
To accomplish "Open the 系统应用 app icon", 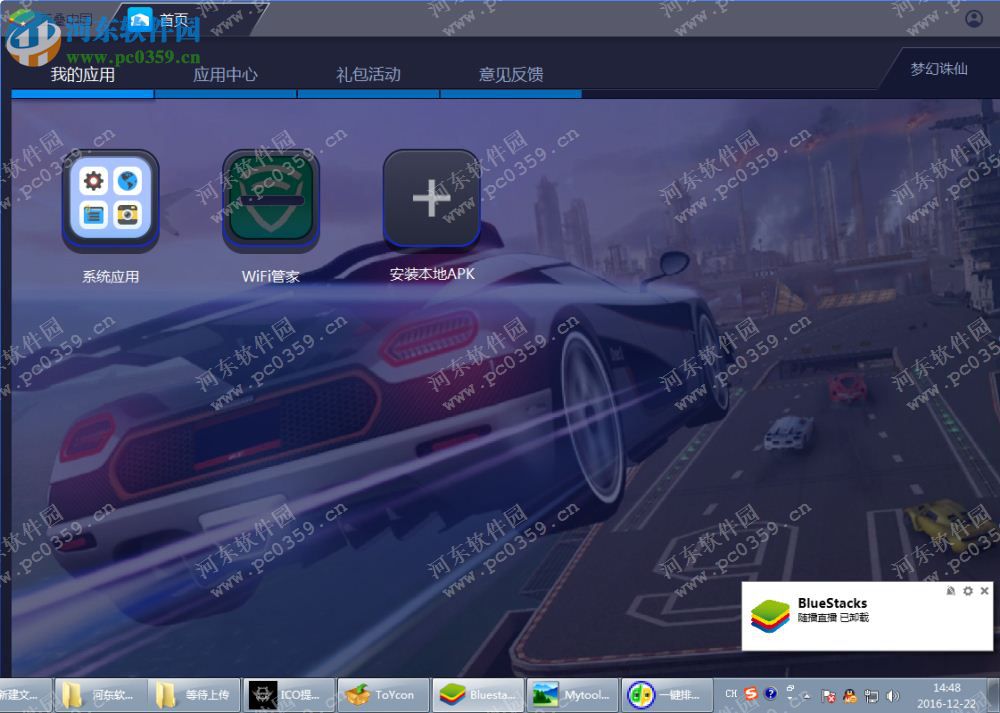I will [x=110, y=200].
